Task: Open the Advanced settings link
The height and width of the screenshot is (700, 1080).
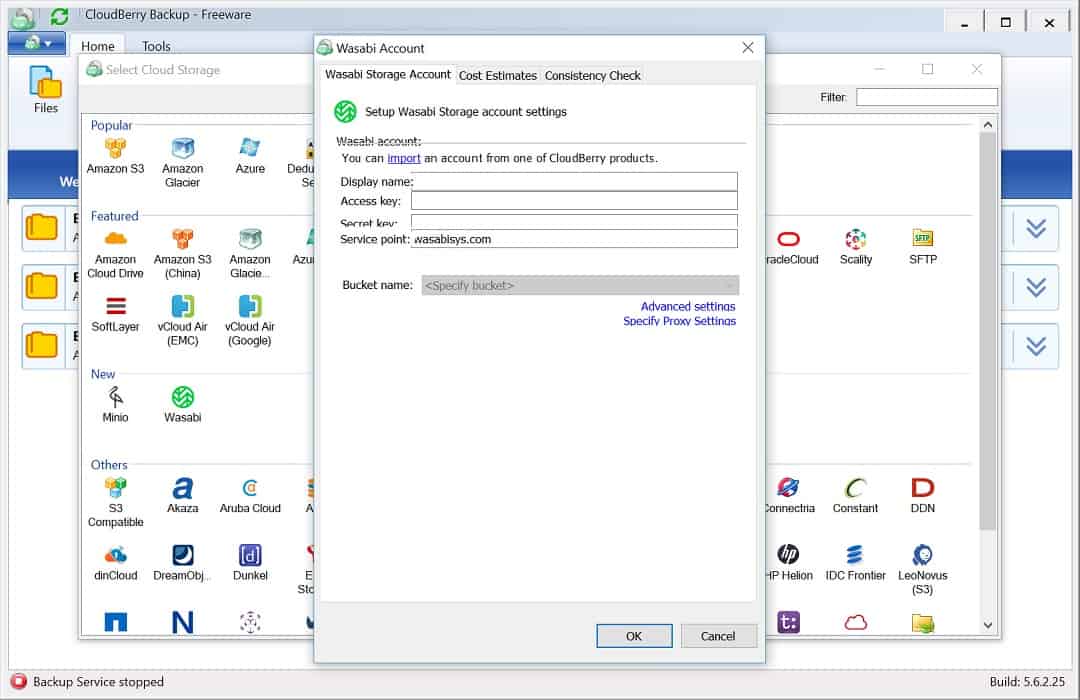Action: (687, 306)
